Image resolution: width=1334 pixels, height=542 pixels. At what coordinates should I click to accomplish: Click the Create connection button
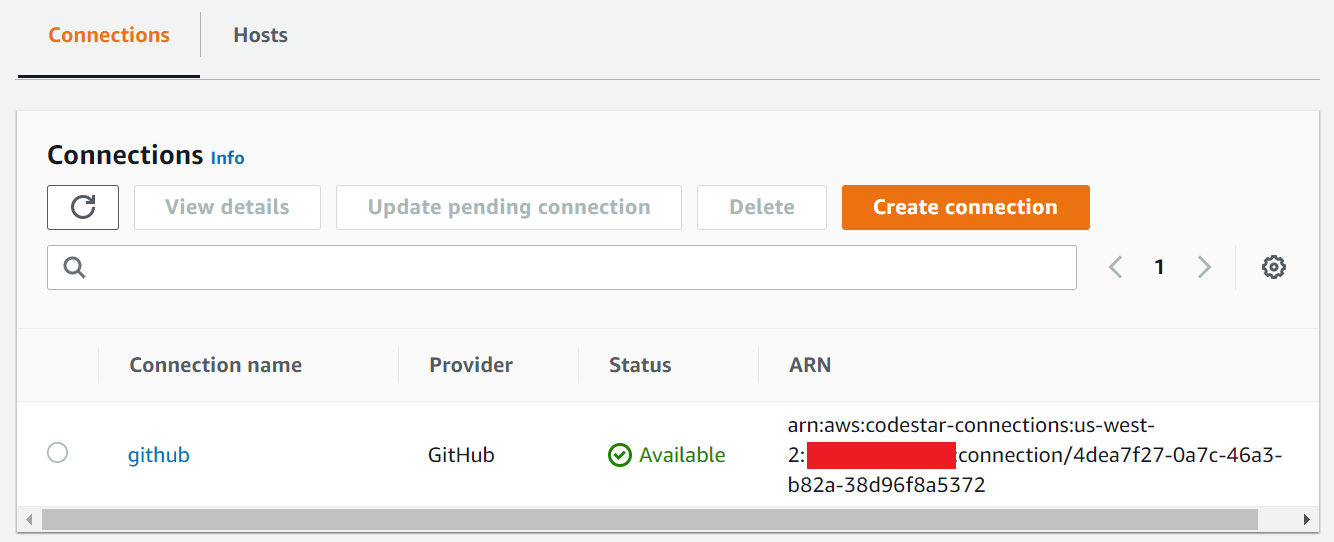[x=965, y=207]
